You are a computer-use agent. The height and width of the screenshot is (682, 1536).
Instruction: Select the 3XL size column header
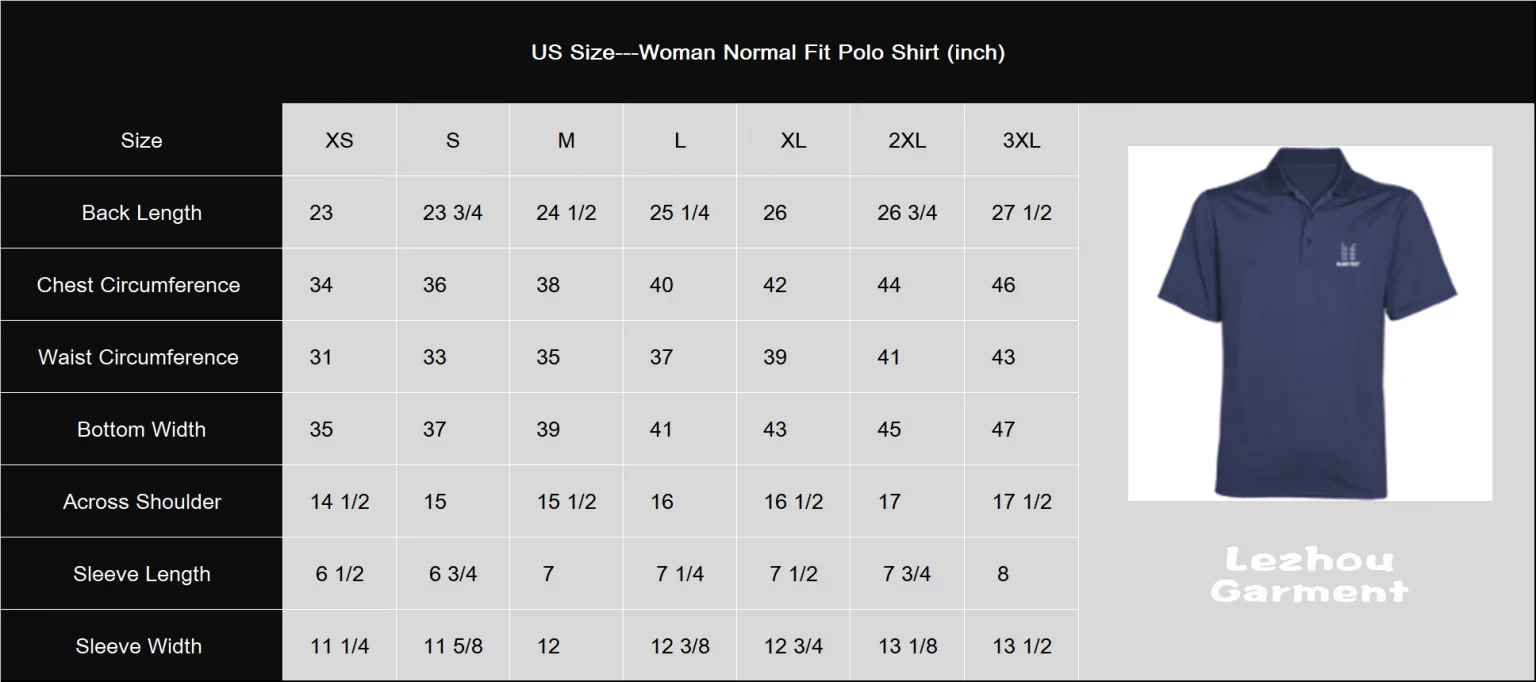click(x=1021, y=141)
